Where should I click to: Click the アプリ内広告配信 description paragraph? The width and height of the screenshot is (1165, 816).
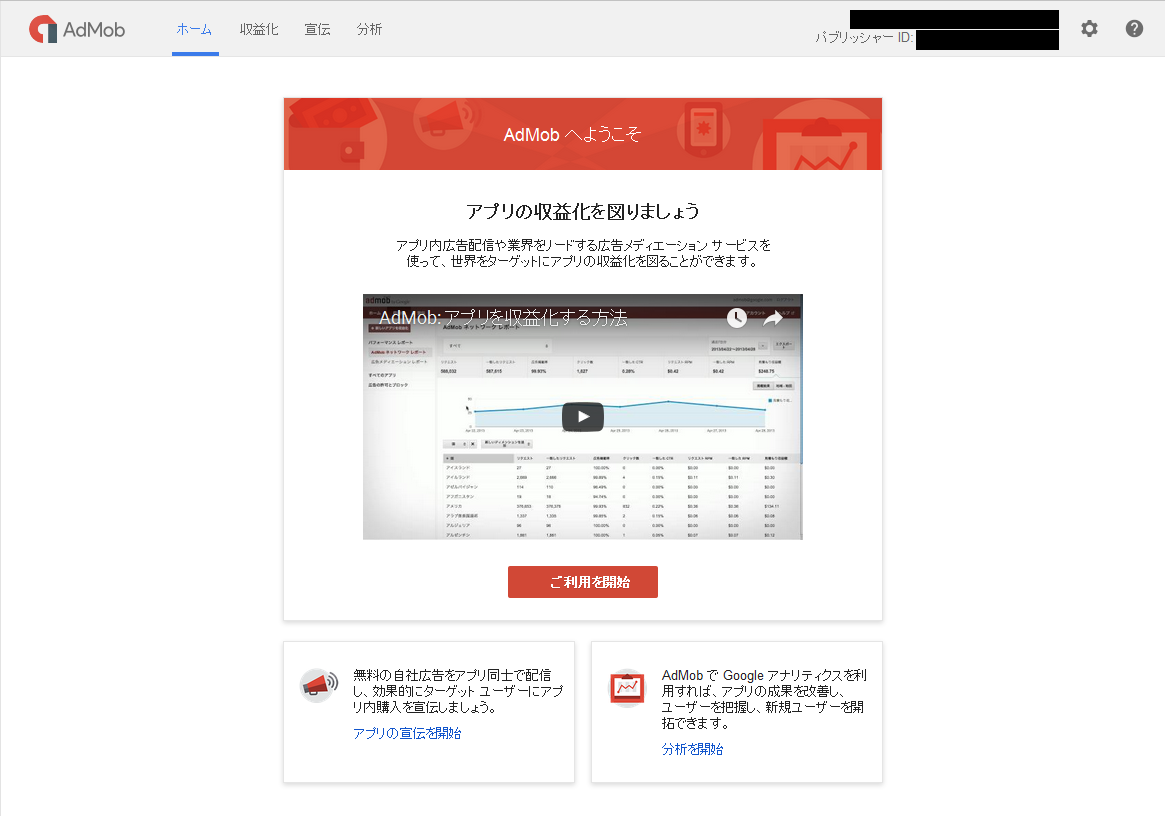582,253
